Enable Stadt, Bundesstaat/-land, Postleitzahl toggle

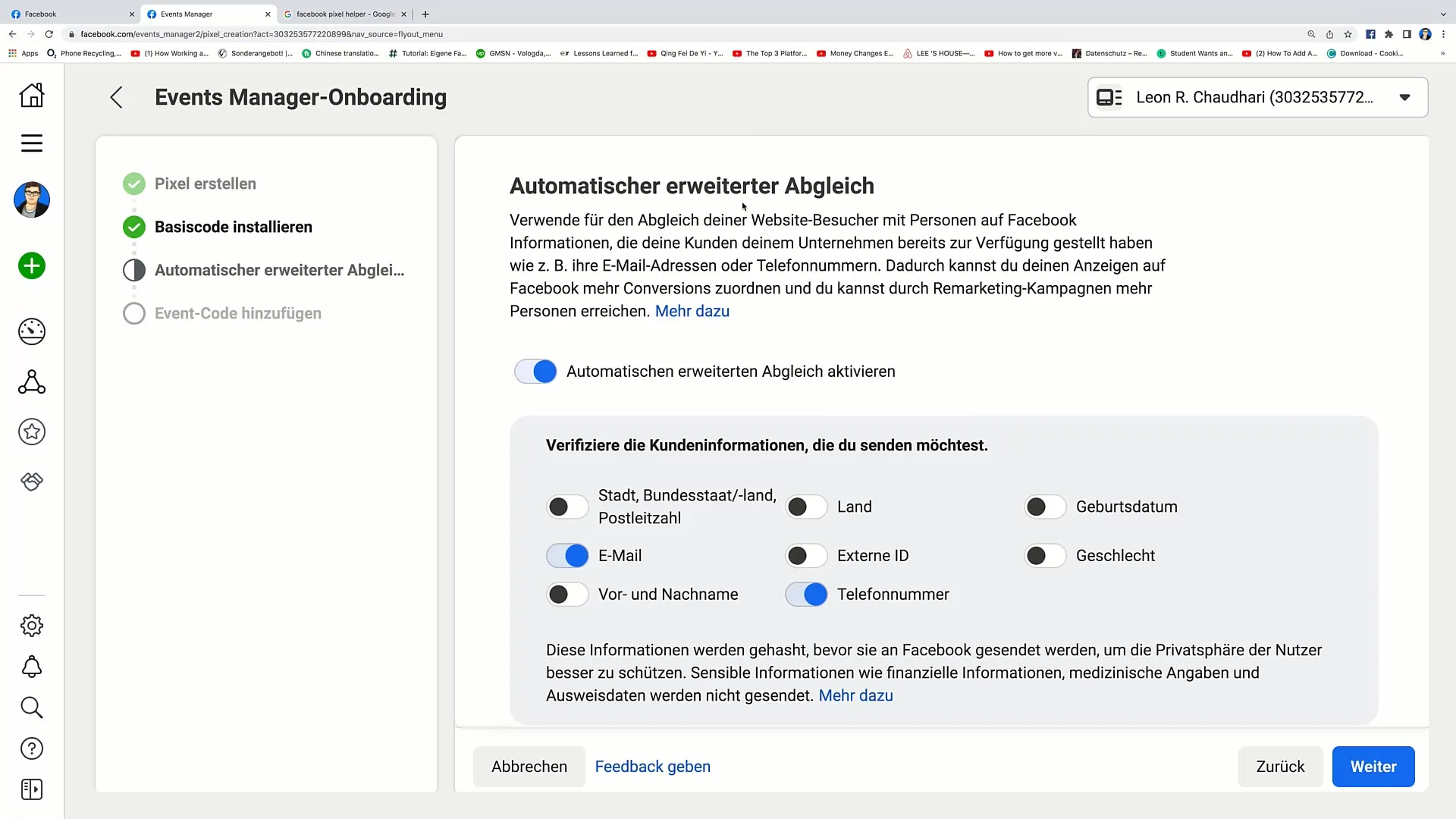567,507
